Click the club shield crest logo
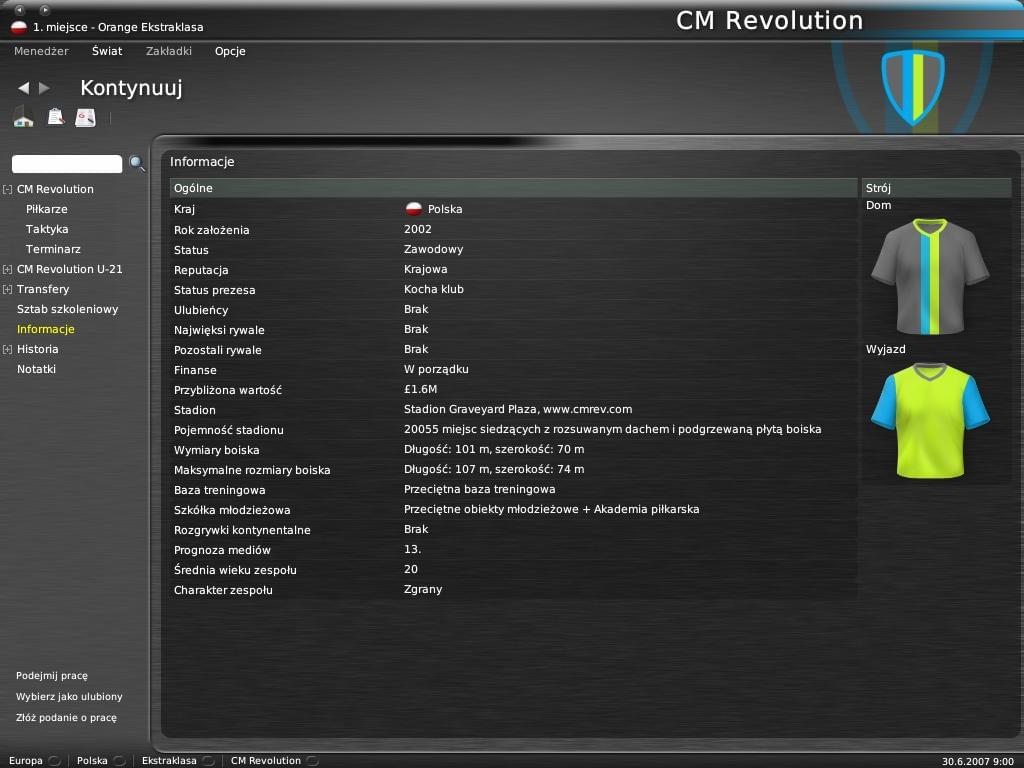Image resolution: width=1024 pixels, height=768 pixels. [x=913, y=87]
